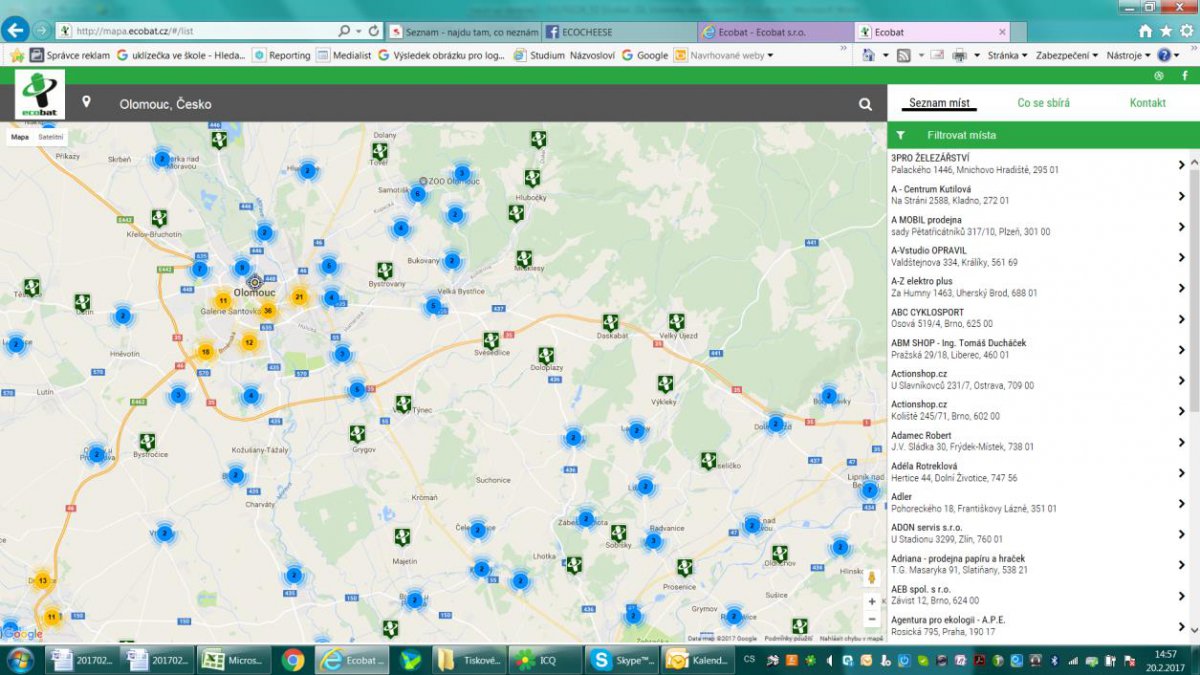Select the green collection marker at Dolany
The height and width of the screenshot is (675, 1200).
(x=379, y=151)
